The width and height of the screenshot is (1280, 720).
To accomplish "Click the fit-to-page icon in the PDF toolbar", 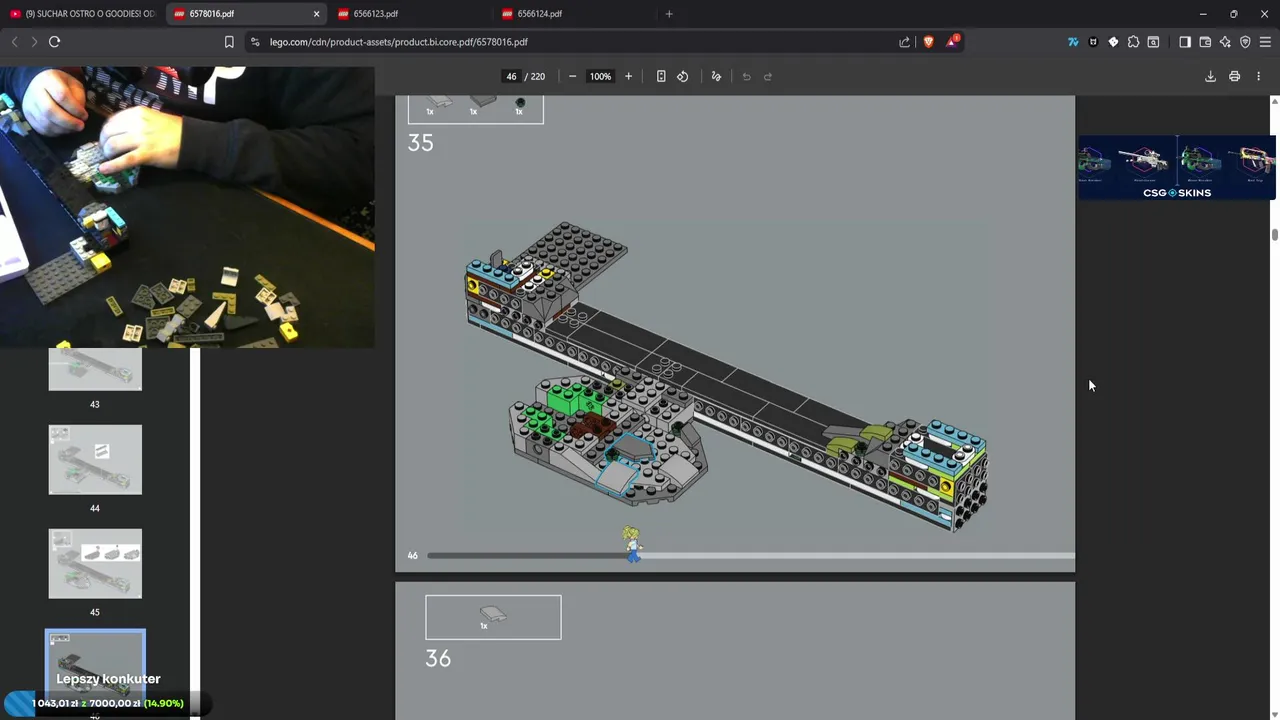I will [661, 76].
